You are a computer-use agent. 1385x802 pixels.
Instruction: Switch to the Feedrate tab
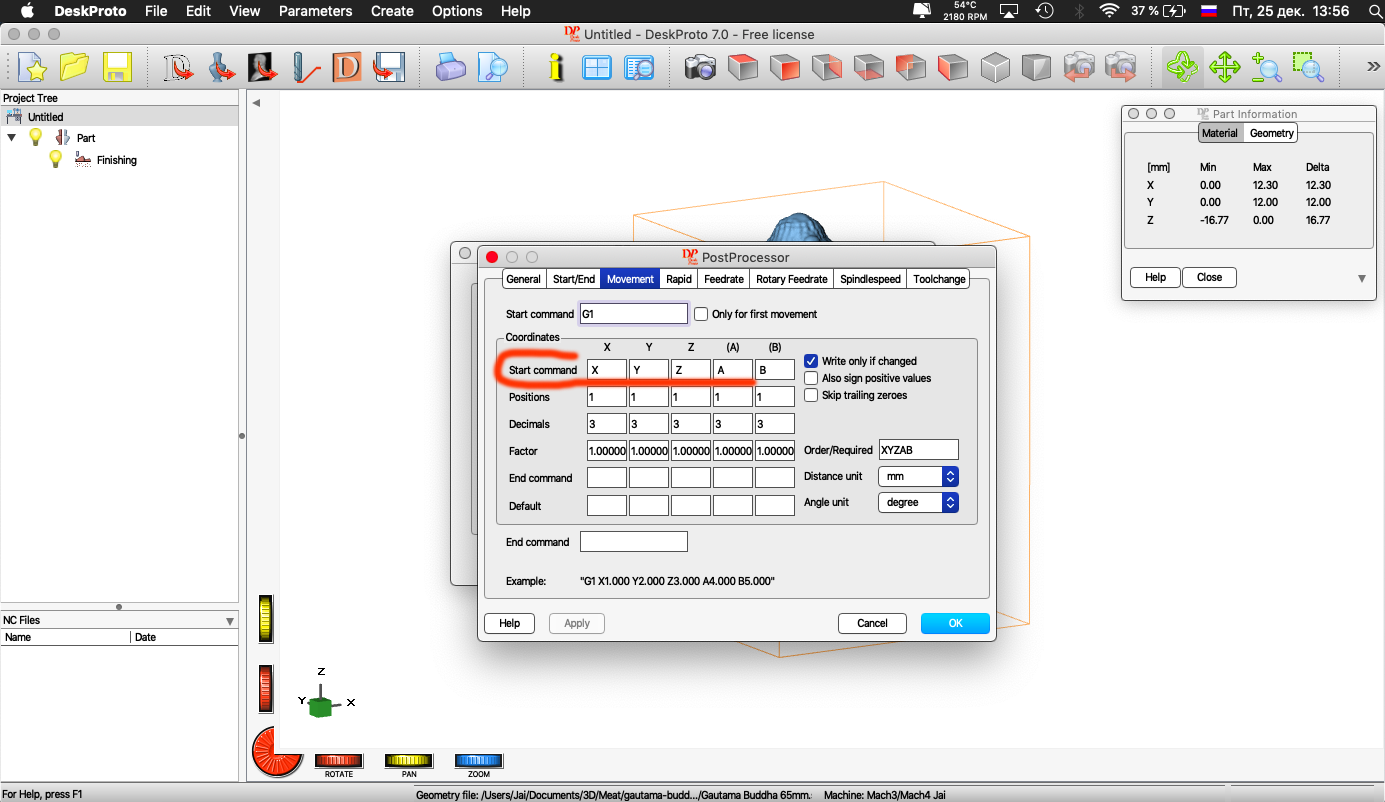724,279
